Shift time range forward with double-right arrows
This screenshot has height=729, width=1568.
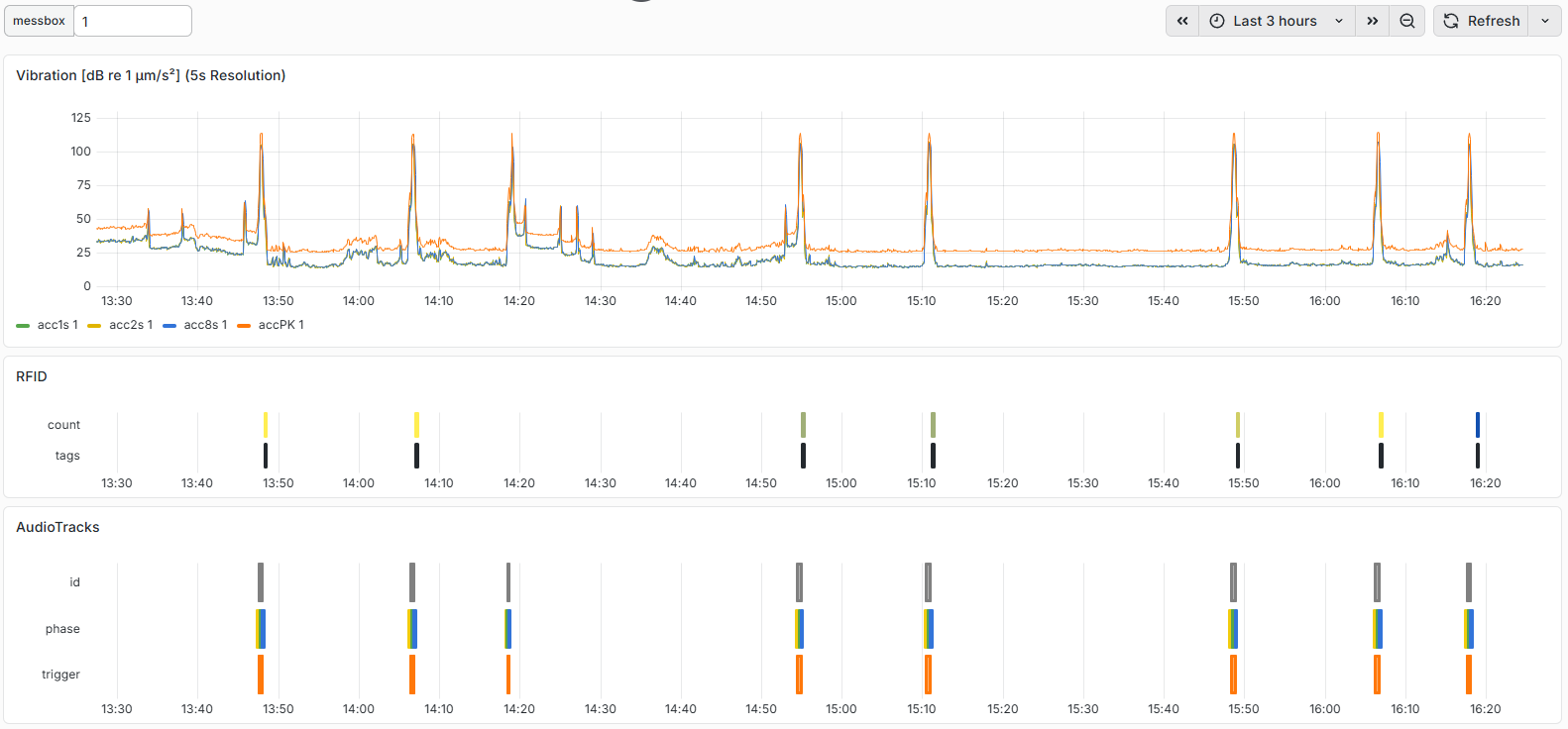coord(1373,21)
